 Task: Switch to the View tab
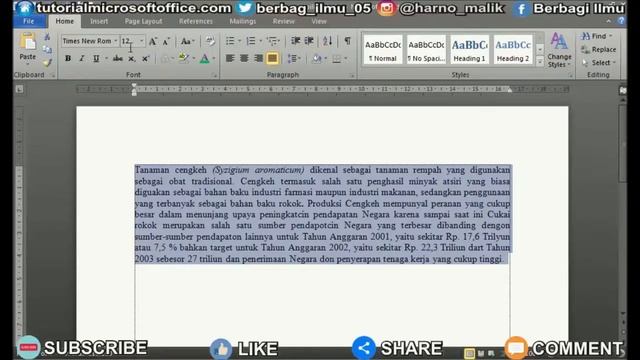click(x=319, y=21)
